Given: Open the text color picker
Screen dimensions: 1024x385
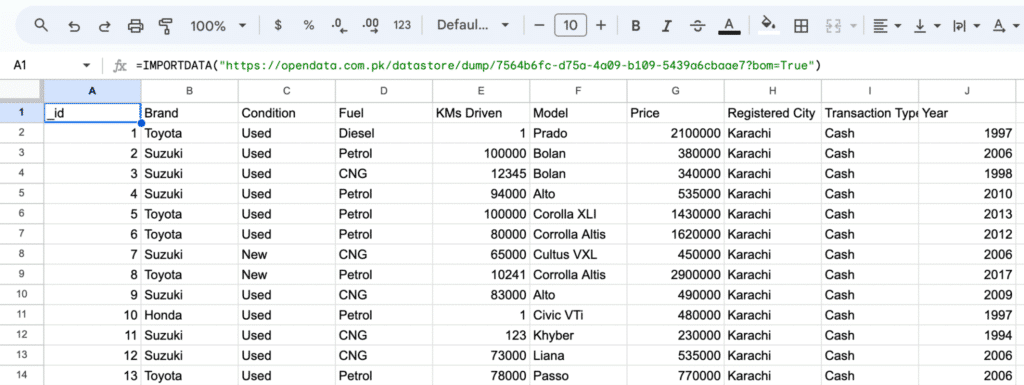Looking at the screenshot, I should click(x=729, y=25).
